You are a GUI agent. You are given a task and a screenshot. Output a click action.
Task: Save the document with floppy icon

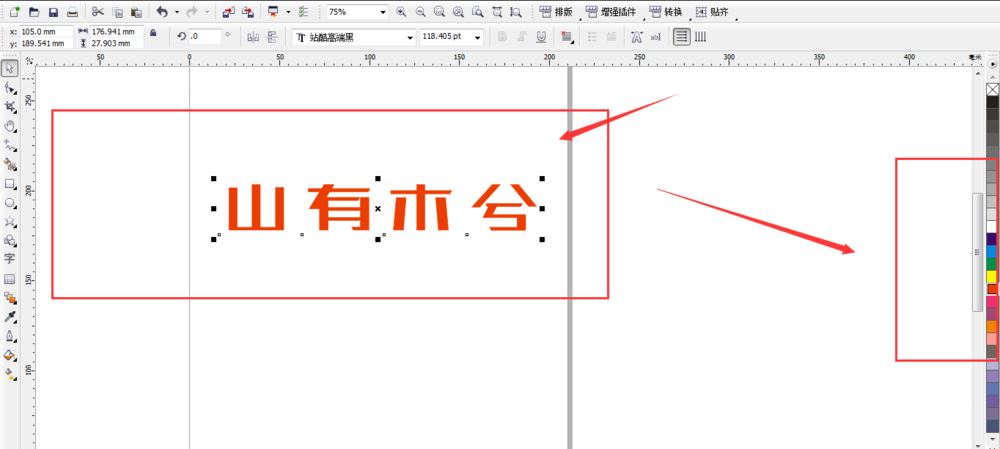point(54,11)
